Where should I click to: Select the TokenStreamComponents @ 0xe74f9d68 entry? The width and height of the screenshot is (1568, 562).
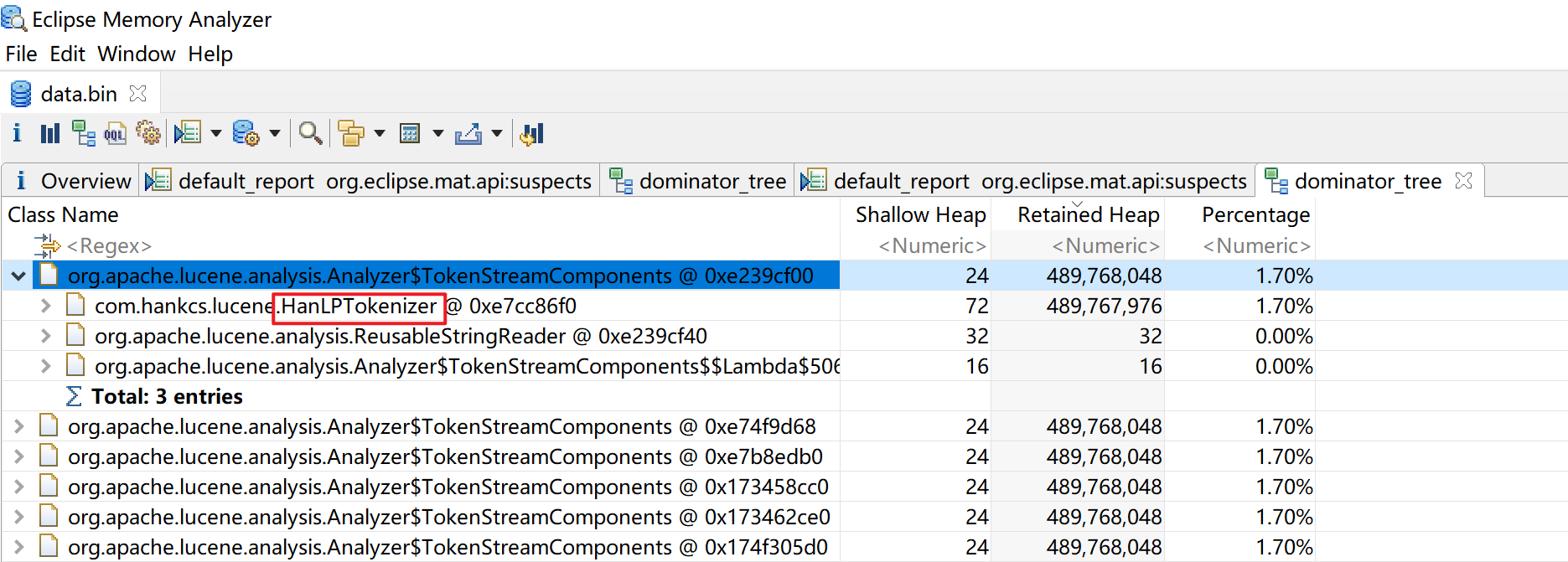point(442,427)
